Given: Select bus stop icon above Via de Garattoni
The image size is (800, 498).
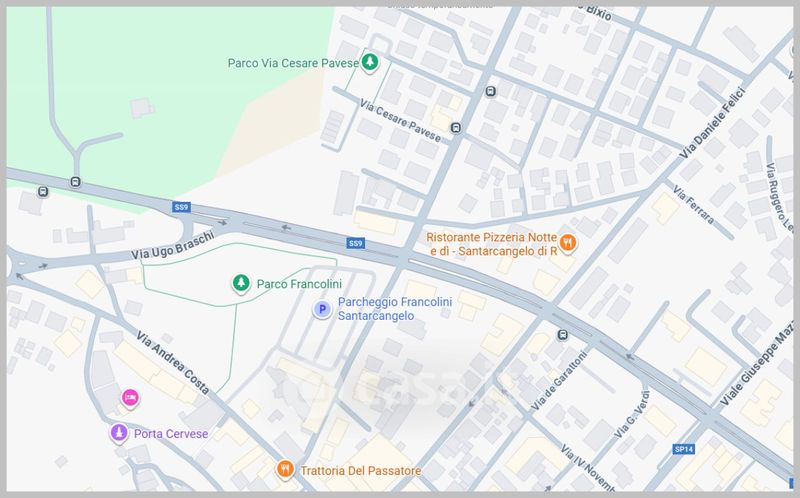Looking at the screenshot, I should tap(562, 335).
